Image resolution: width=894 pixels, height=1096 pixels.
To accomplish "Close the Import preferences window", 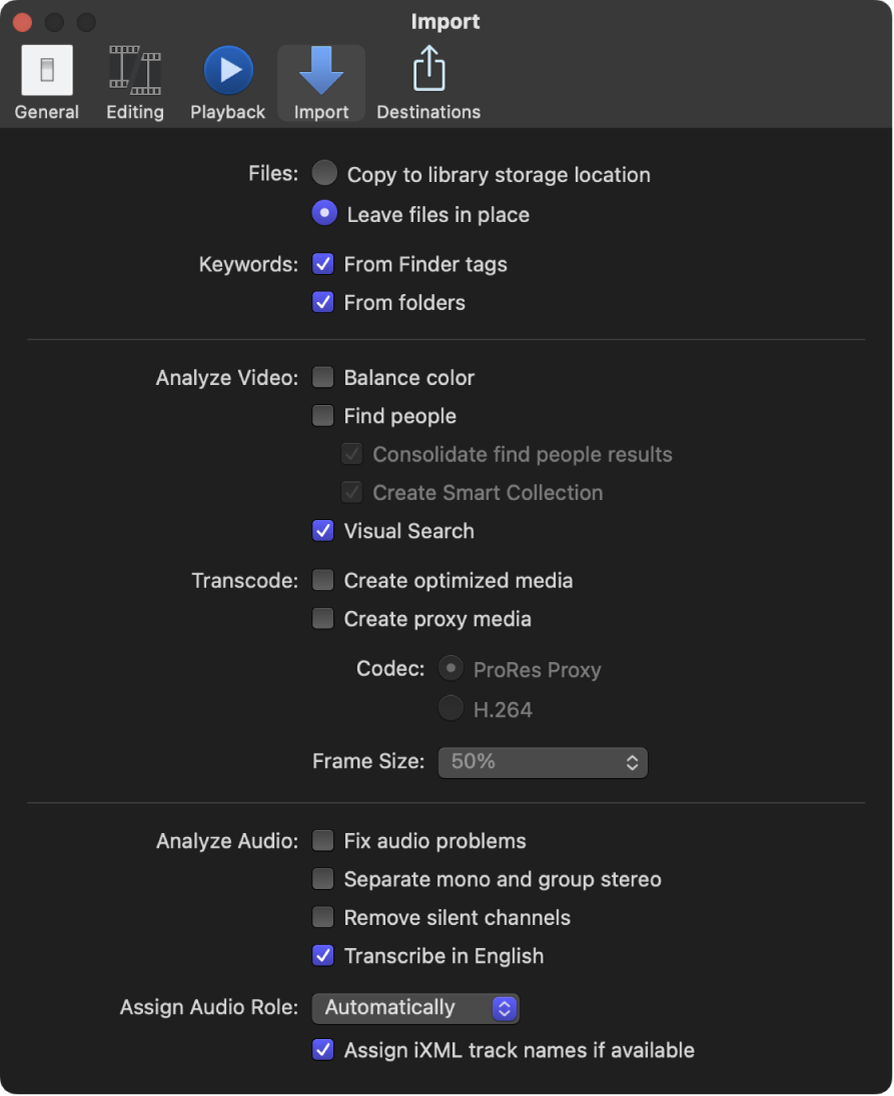I will pos(22,21).
